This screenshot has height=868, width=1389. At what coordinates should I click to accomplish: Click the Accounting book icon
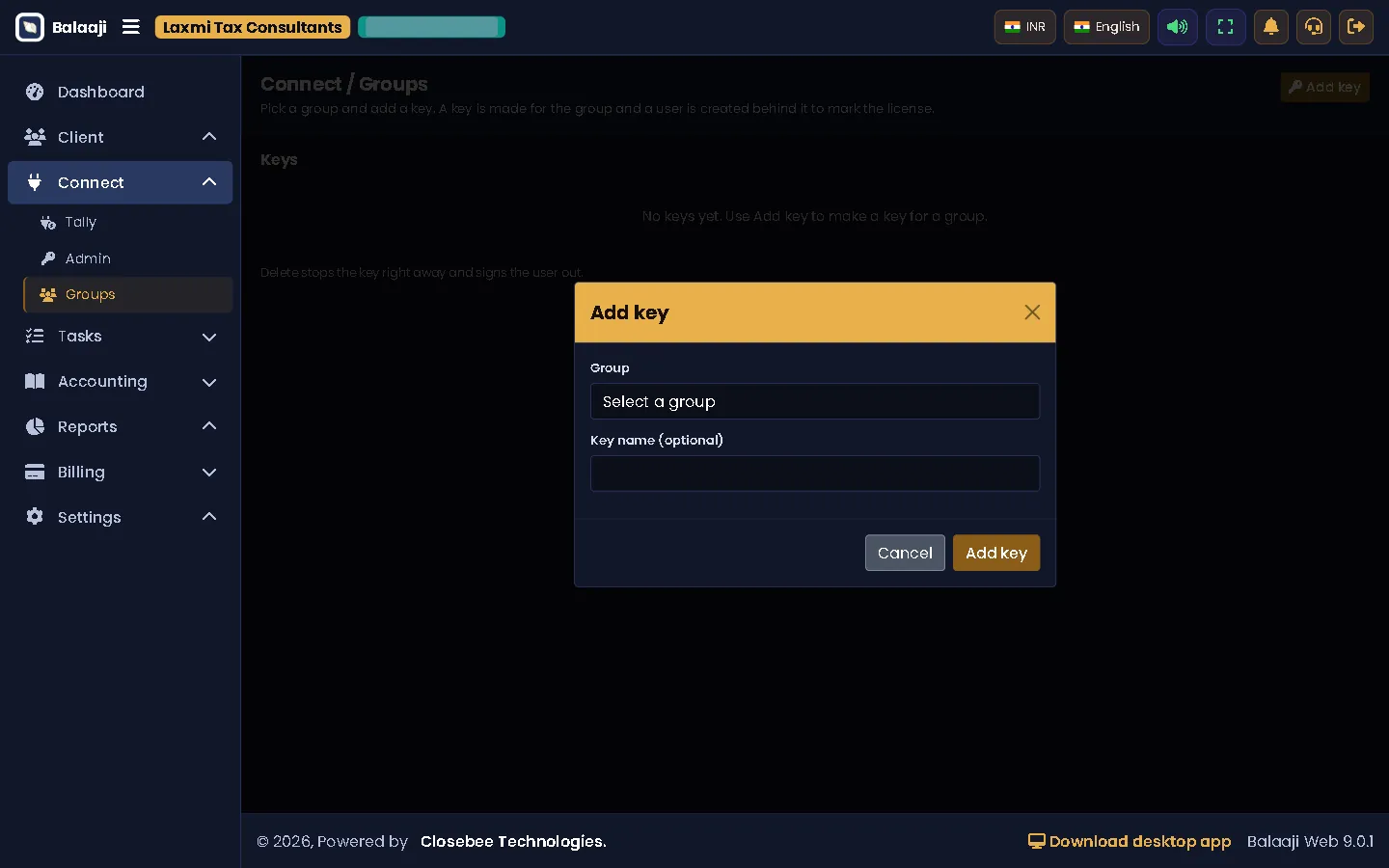click(35, 381)
